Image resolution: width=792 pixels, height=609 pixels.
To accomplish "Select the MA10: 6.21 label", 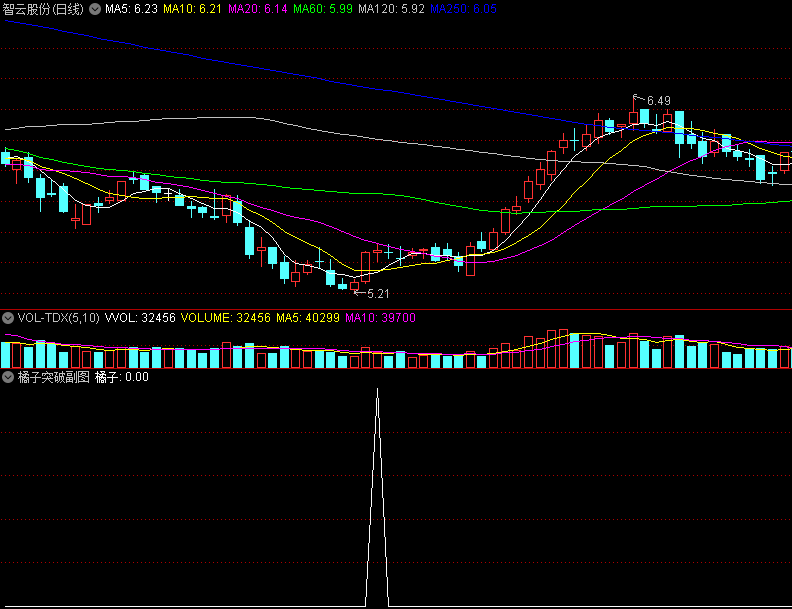I will tap(192, 9).
